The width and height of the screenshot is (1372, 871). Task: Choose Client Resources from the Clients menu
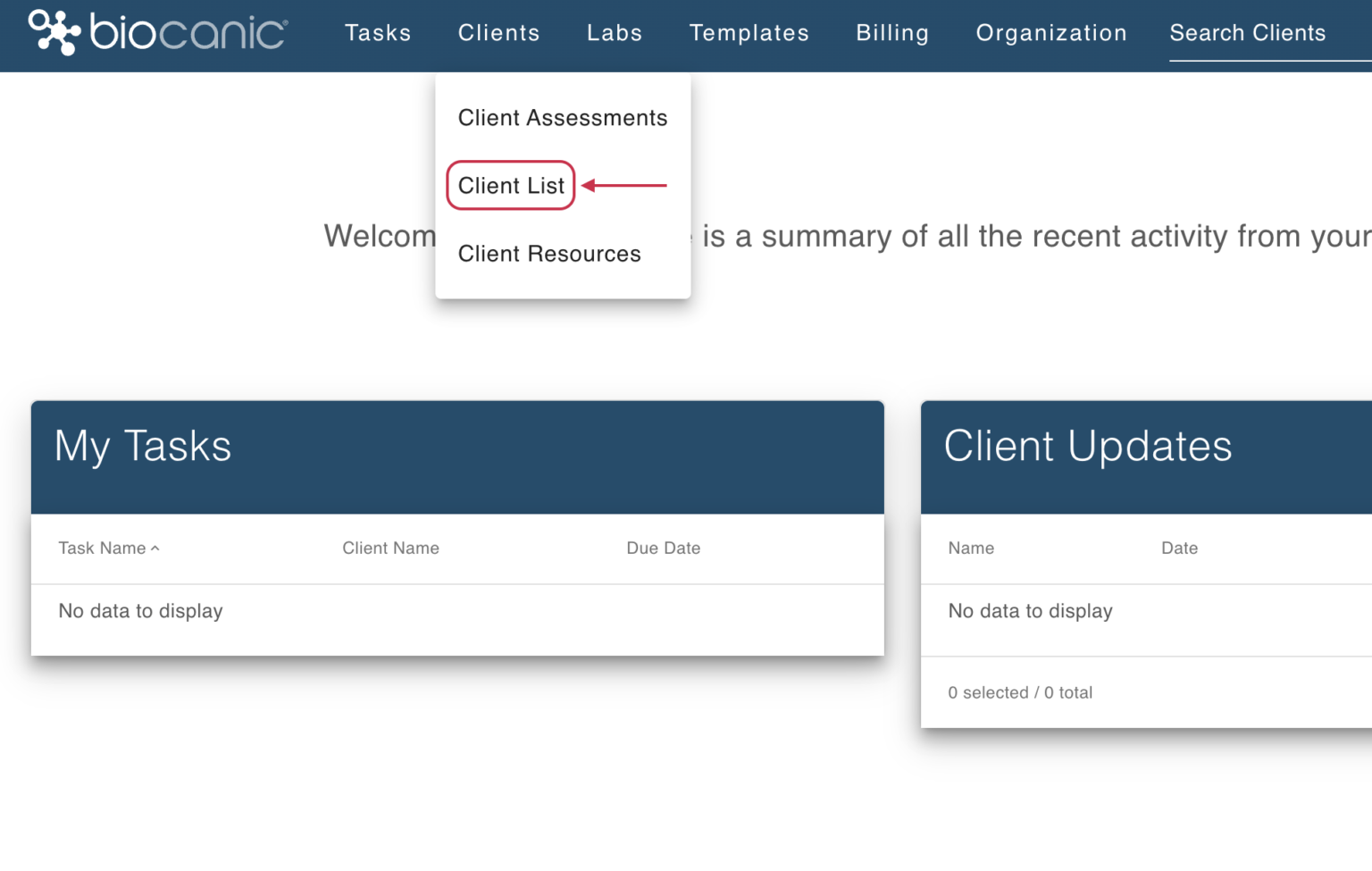point(549,254)
